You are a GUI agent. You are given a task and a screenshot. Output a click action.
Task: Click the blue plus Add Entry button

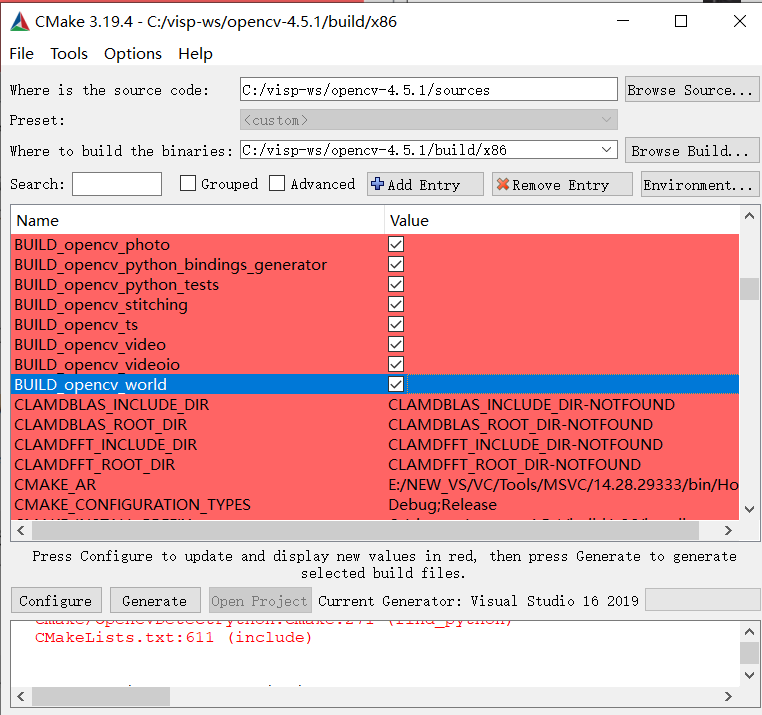pyautogui.click(x=425, y=185)
